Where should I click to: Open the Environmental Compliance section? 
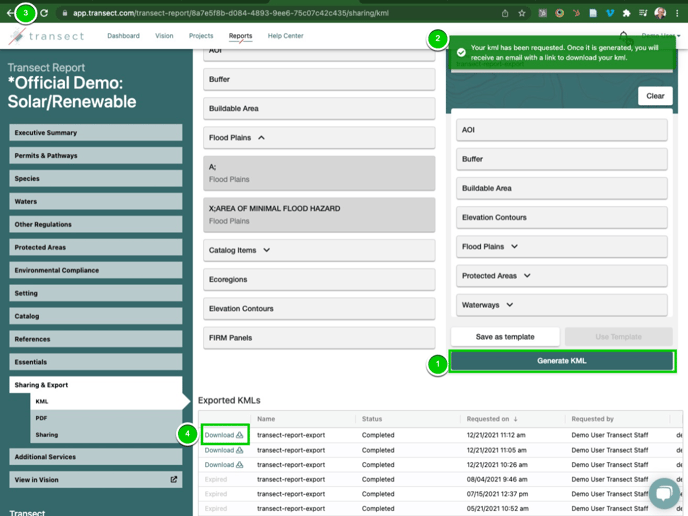click(x=96, y=270)
